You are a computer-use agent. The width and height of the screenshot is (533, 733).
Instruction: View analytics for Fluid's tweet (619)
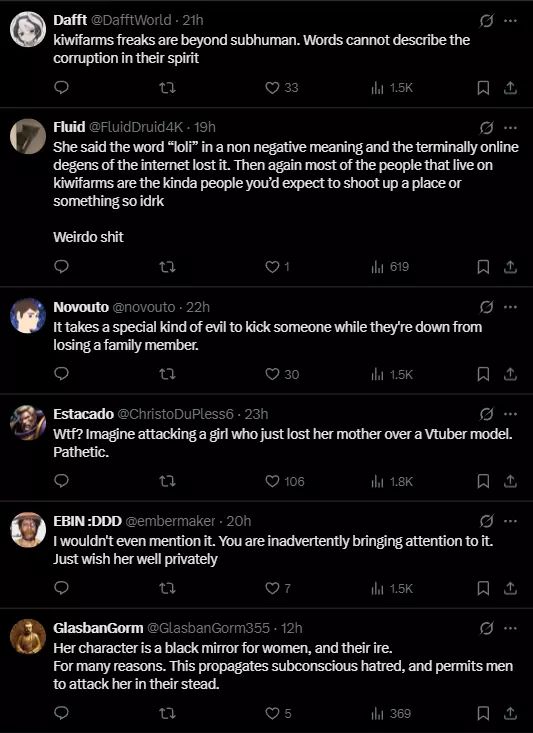click(390, 266)
